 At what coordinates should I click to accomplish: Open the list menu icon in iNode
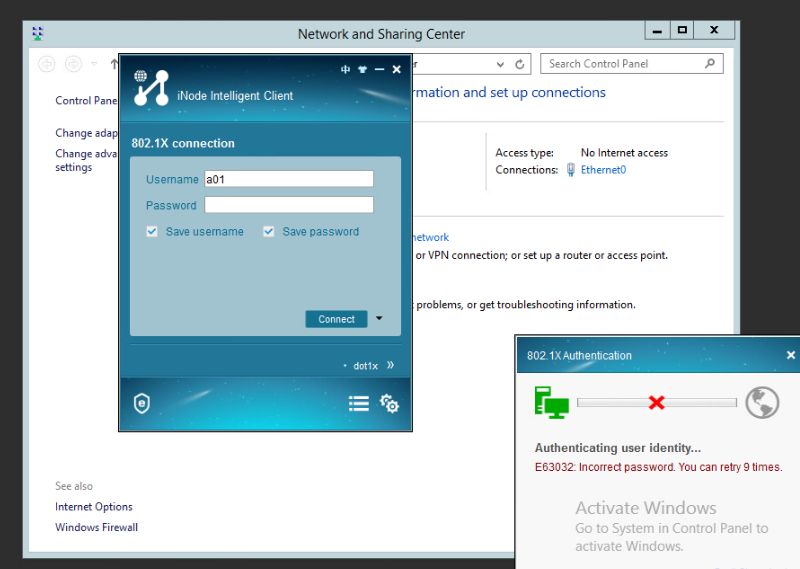click(x=359, y=404)
